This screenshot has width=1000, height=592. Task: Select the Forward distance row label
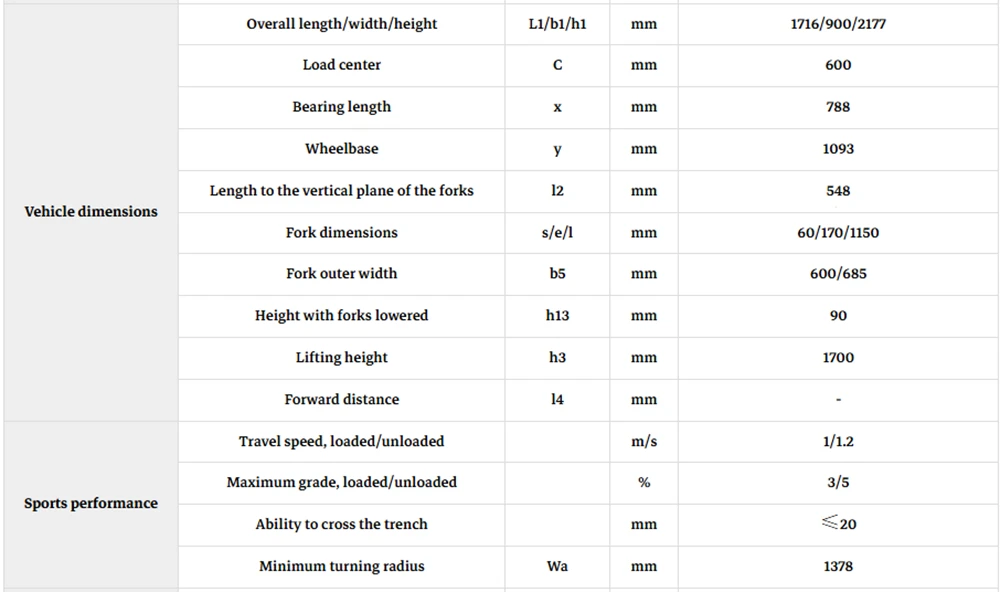point(341,399)
